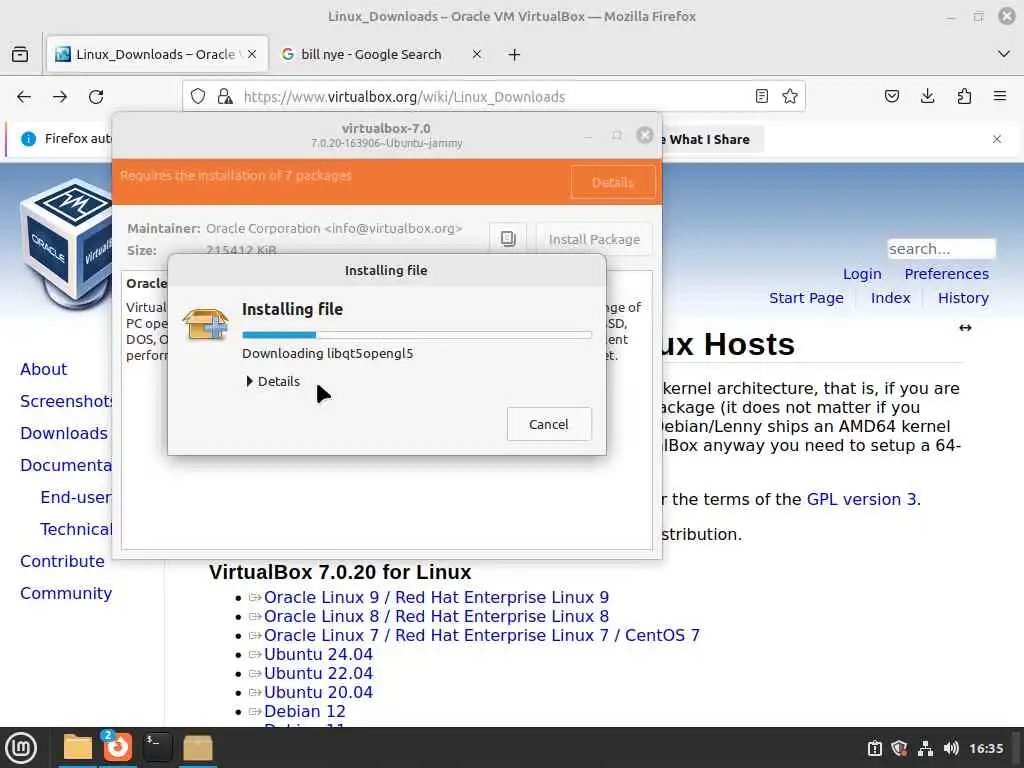Open the list all tabs dropdown

(1004, 54)
